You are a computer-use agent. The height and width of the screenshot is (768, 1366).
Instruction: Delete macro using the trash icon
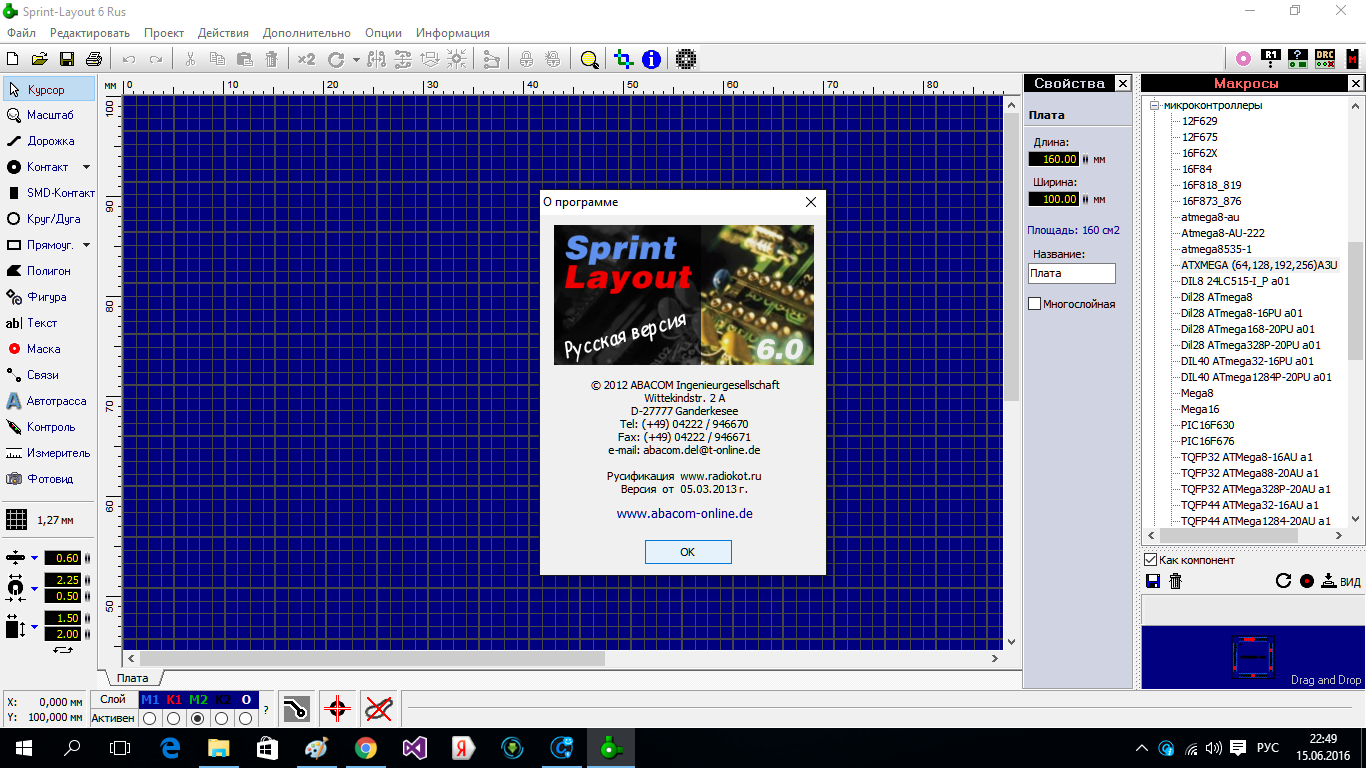point(1176,581)
